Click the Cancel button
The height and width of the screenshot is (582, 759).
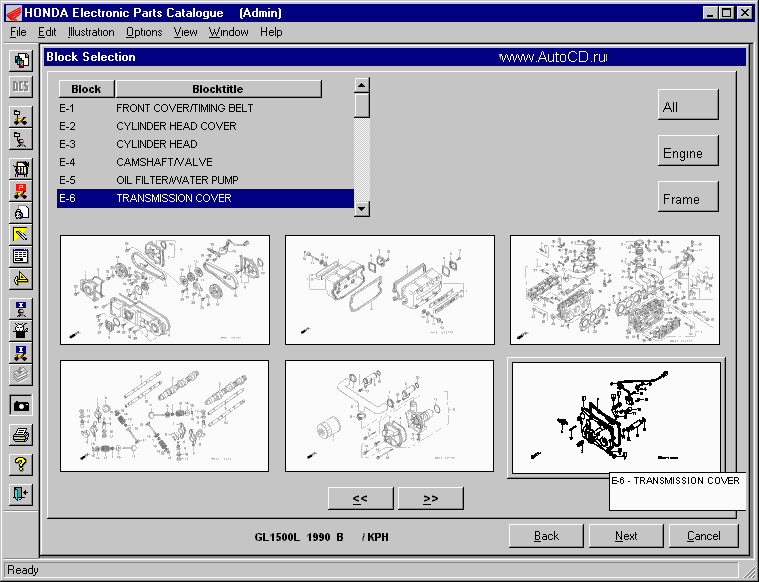(x=703, y=536)
